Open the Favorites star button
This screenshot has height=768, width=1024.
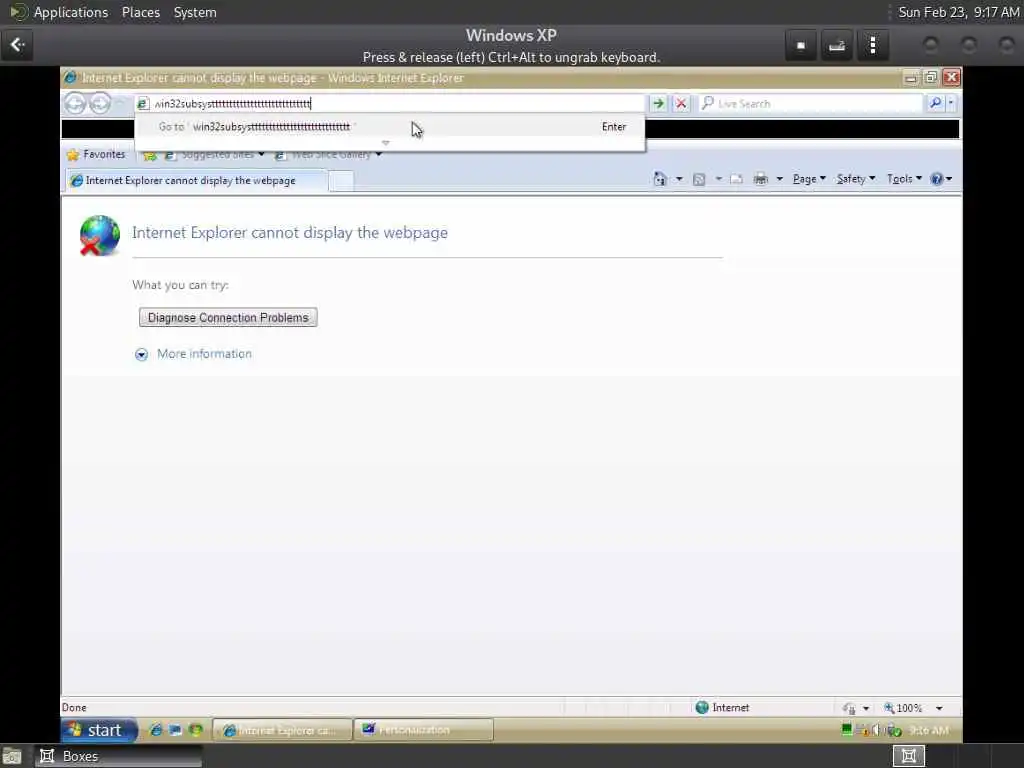(x=96, y=154)
